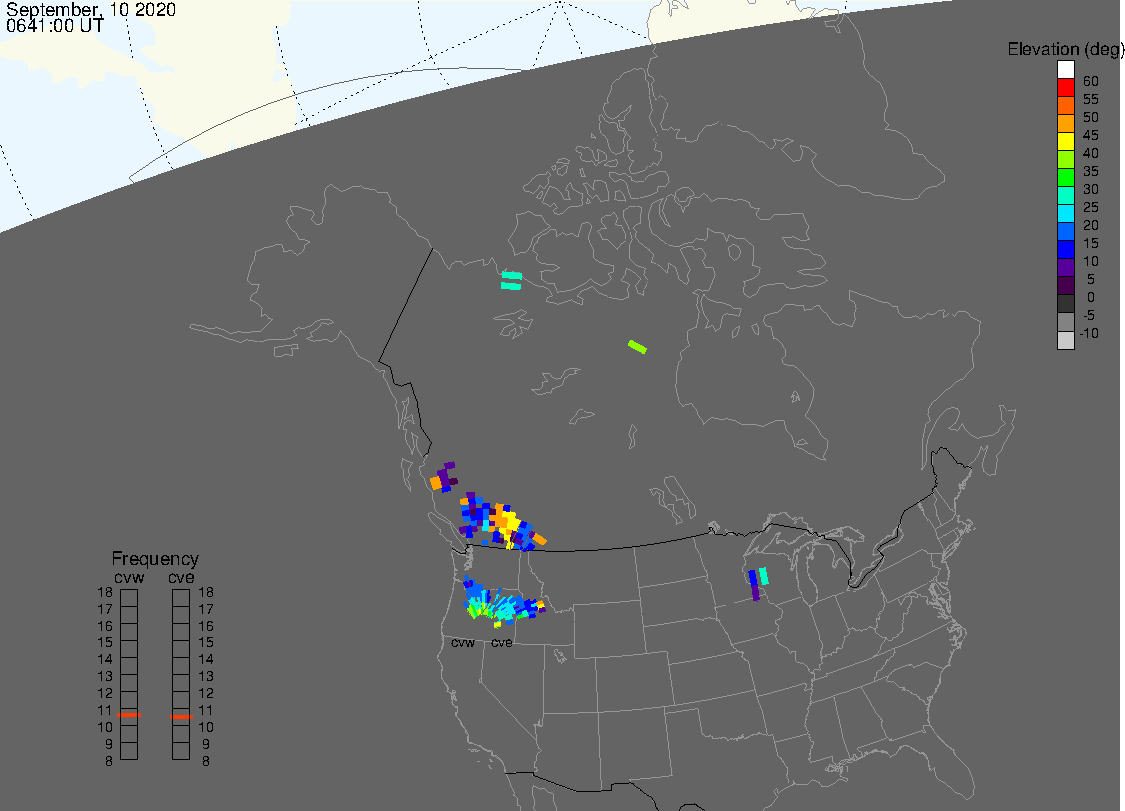Click the 40 label in Elevation legend

1091,153
